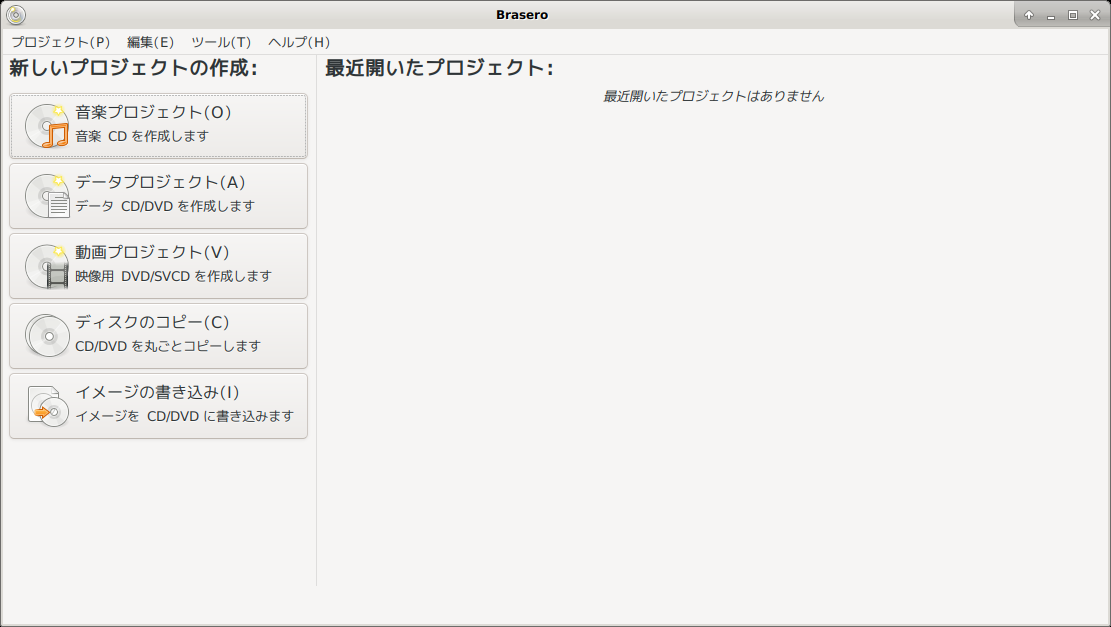
Task: Minimize the Brasero window
Action: pyautogui.click(x=1051, y=15)
